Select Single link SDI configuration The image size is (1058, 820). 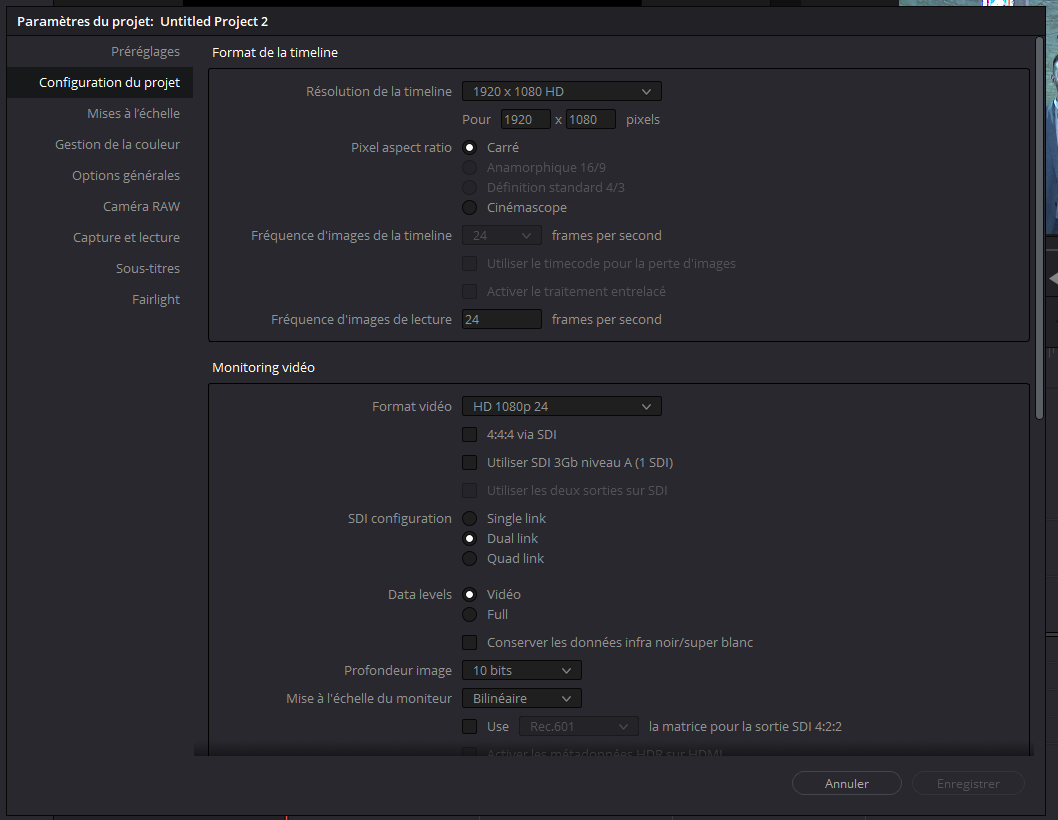point(469,519)
